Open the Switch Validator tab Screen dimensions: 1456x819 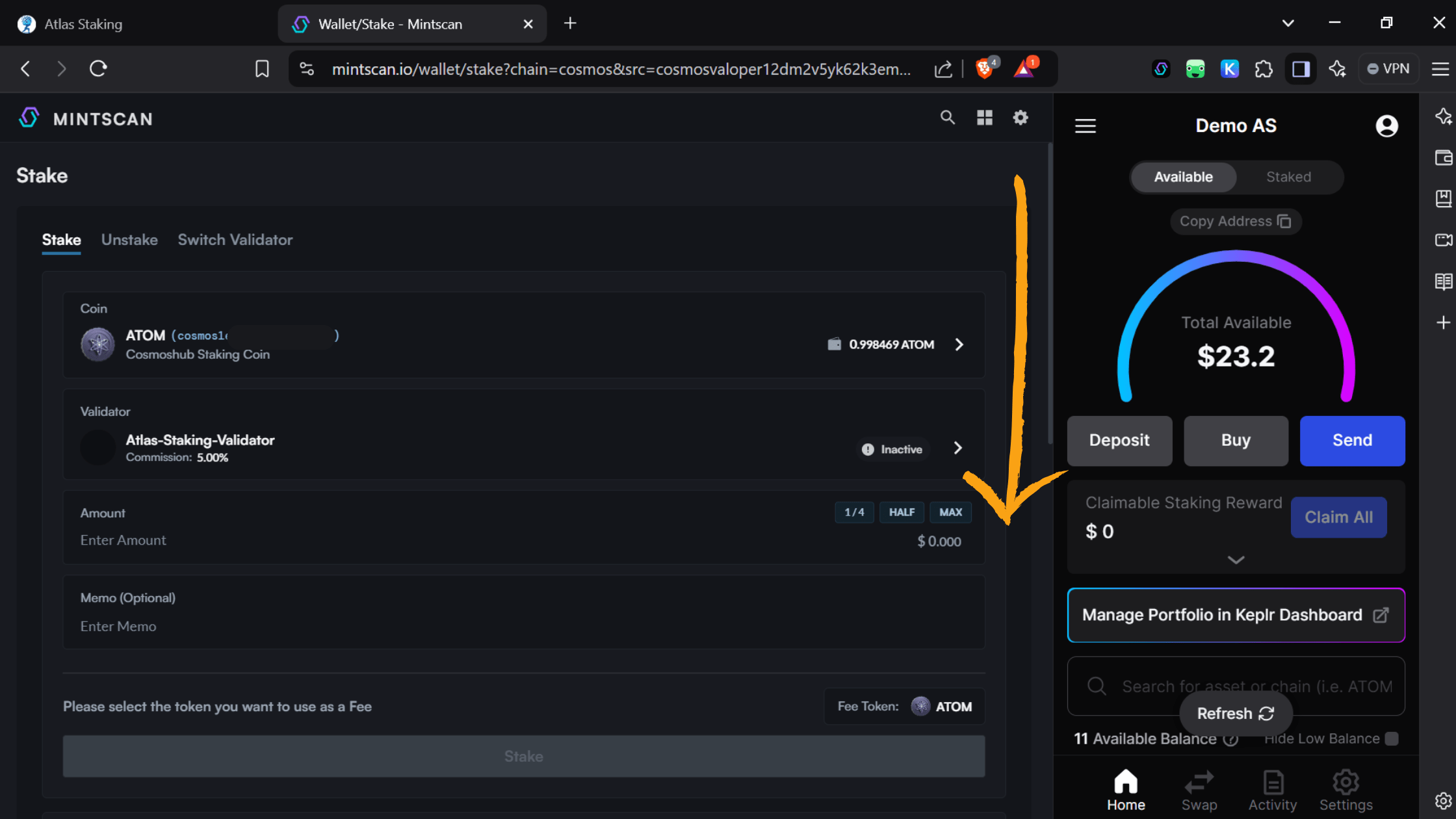pyautogui.click(x=235, y=240)
